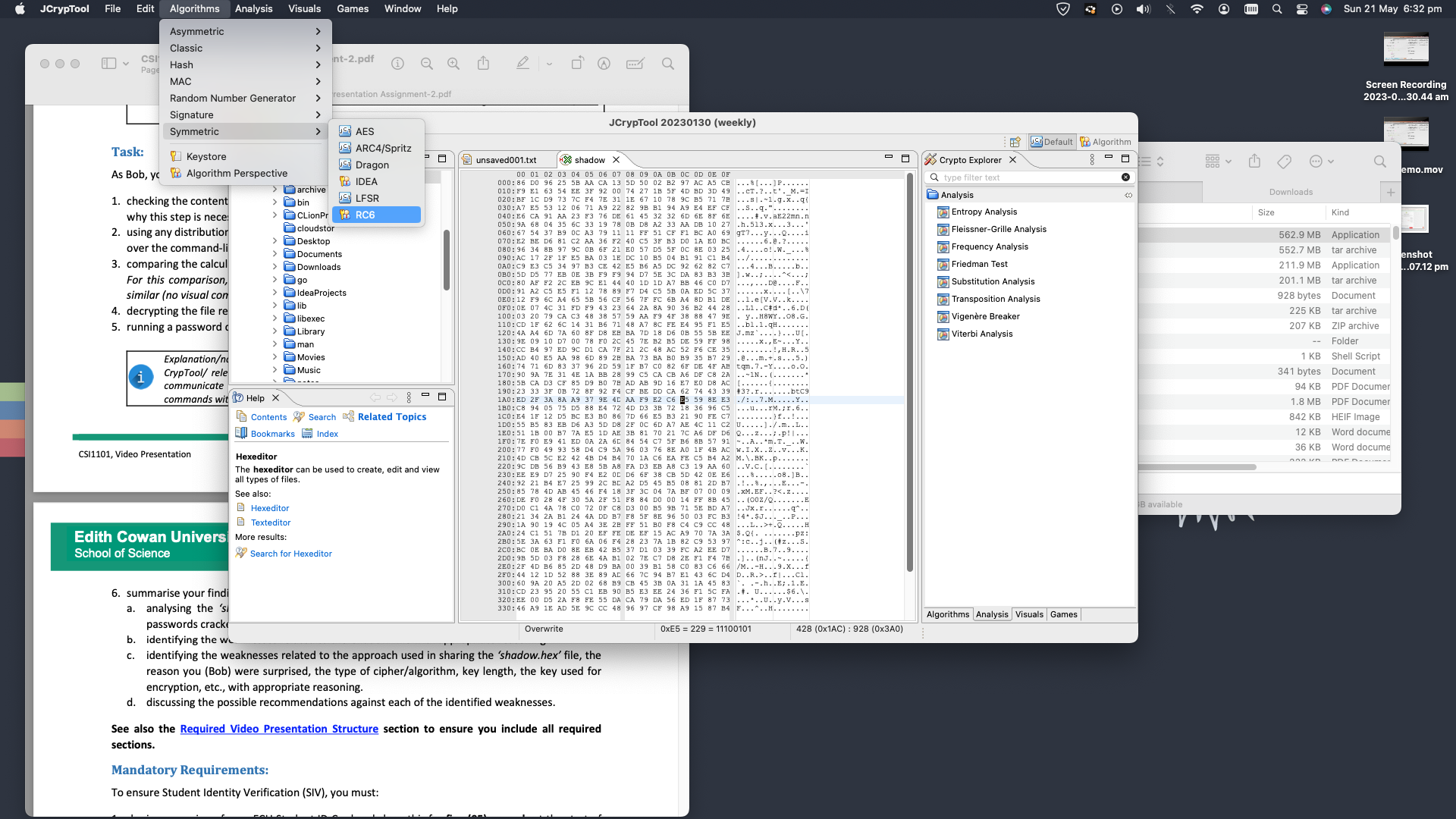Expand the Asymmetric submenu arrow
The width and height of the screenshot is (1456, 819).
(x=318, y=31)
